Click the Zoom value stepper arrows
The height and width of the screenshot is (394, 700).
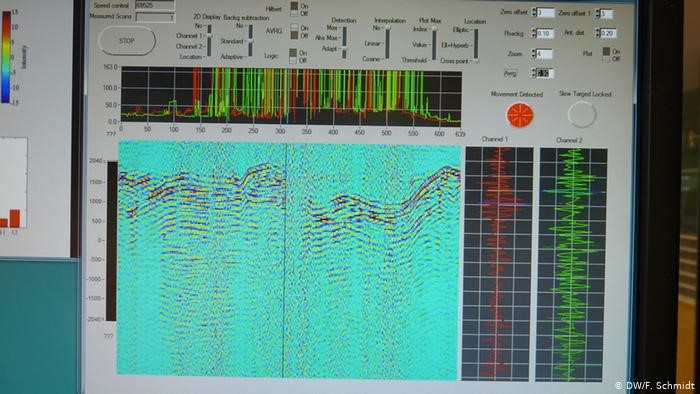pyautogui.click(x=533, y=54)
